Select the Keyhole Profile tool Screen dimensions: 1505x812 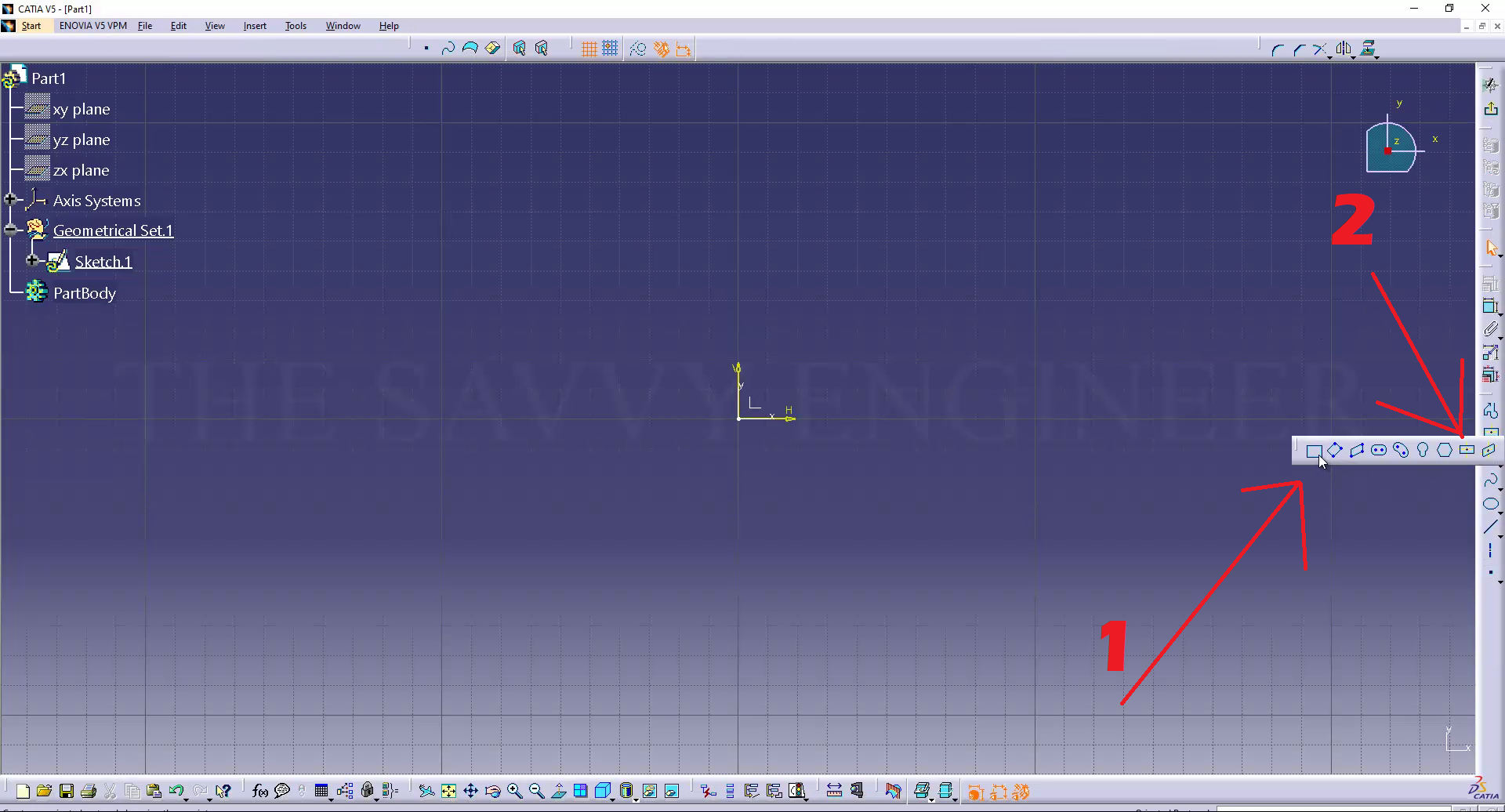[1423, 450]
